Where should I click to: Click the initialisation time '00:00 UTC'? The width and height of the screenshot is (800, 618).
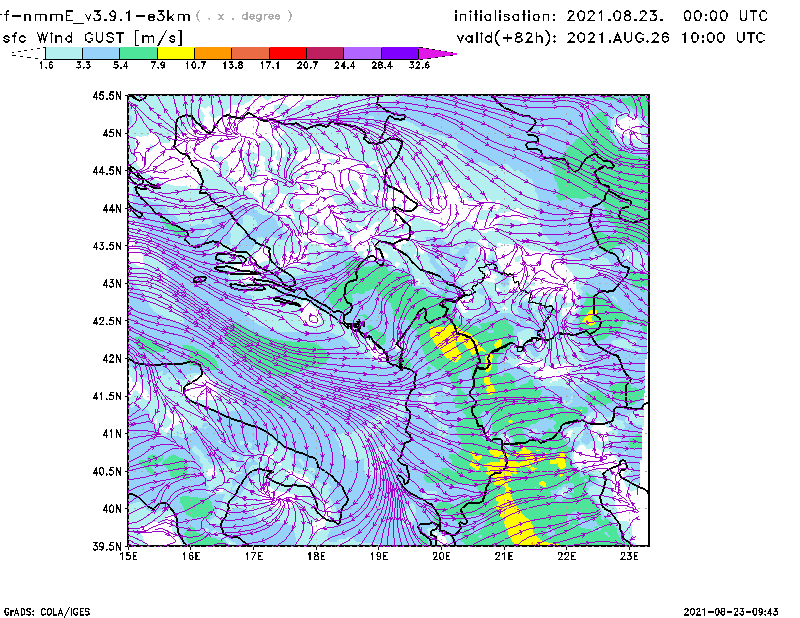(x=725, y=16)
